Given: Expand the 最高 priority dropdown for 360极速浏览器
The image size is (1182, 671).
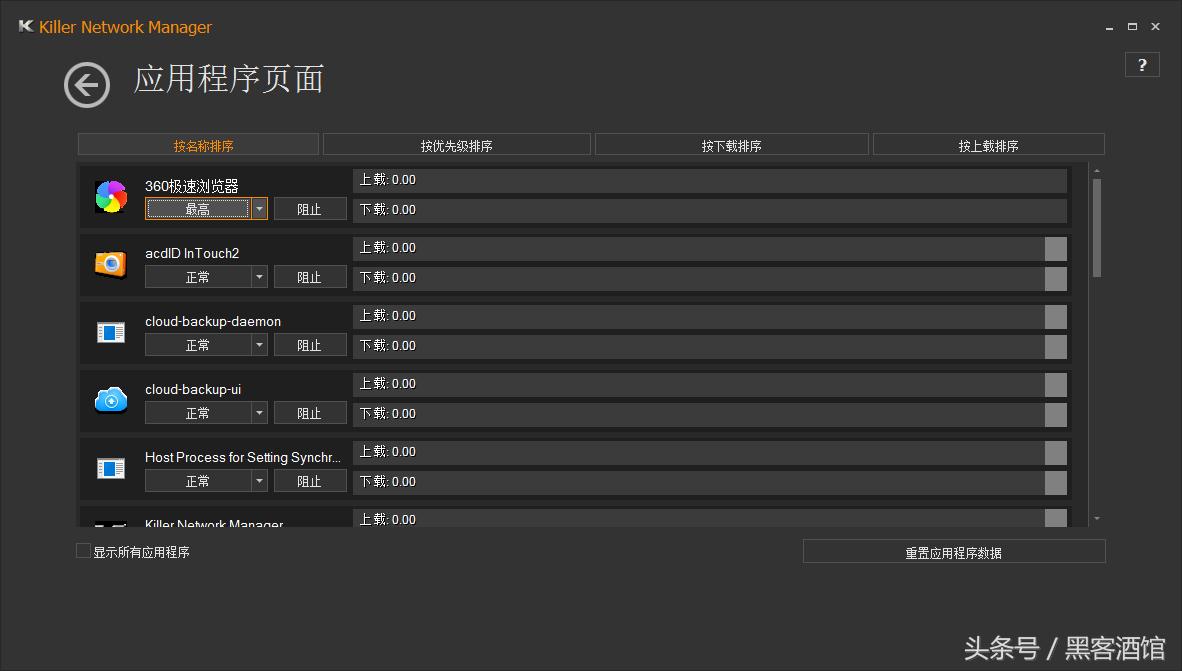Looking at the screenshot, I should click(x=260, y=208).
